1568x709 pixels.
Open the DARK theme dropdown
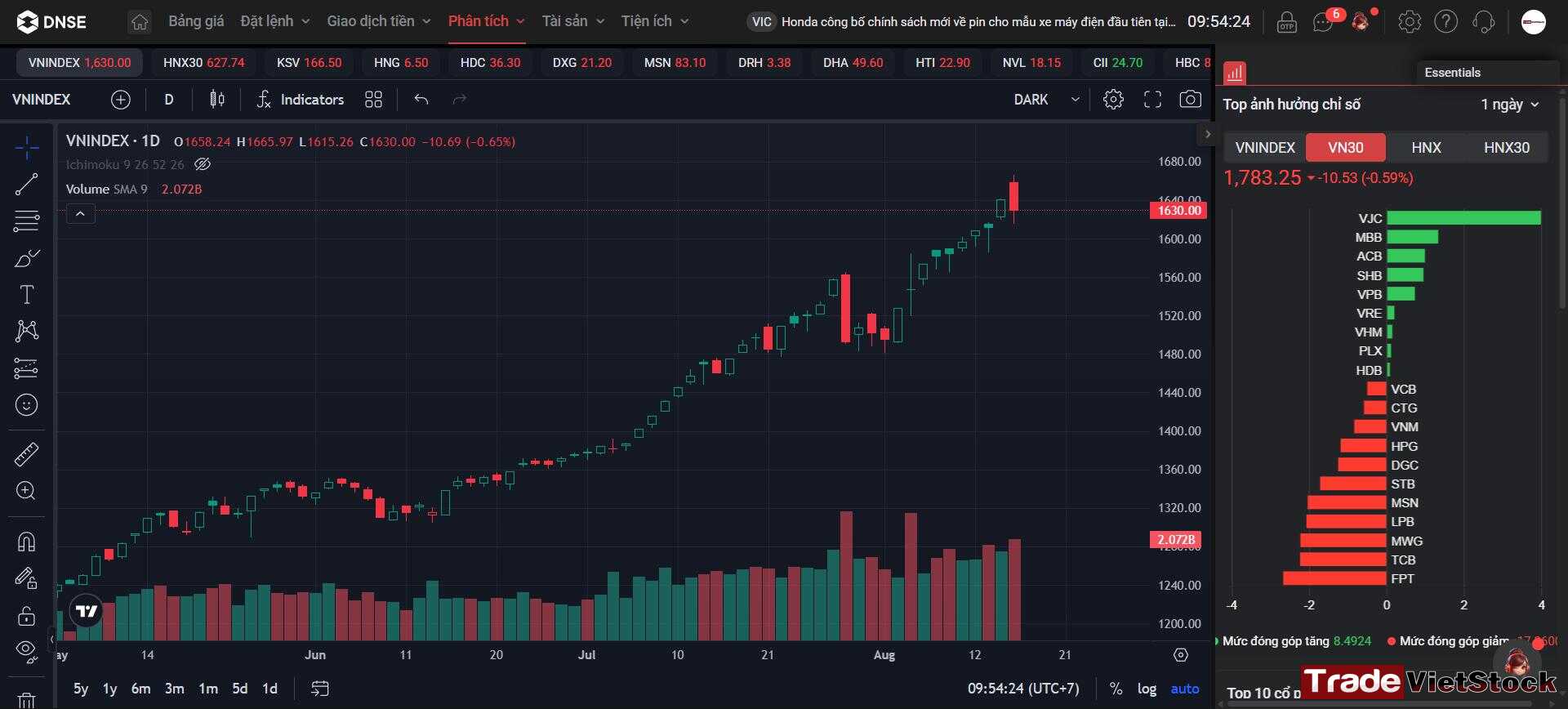tap(1047, 100)
